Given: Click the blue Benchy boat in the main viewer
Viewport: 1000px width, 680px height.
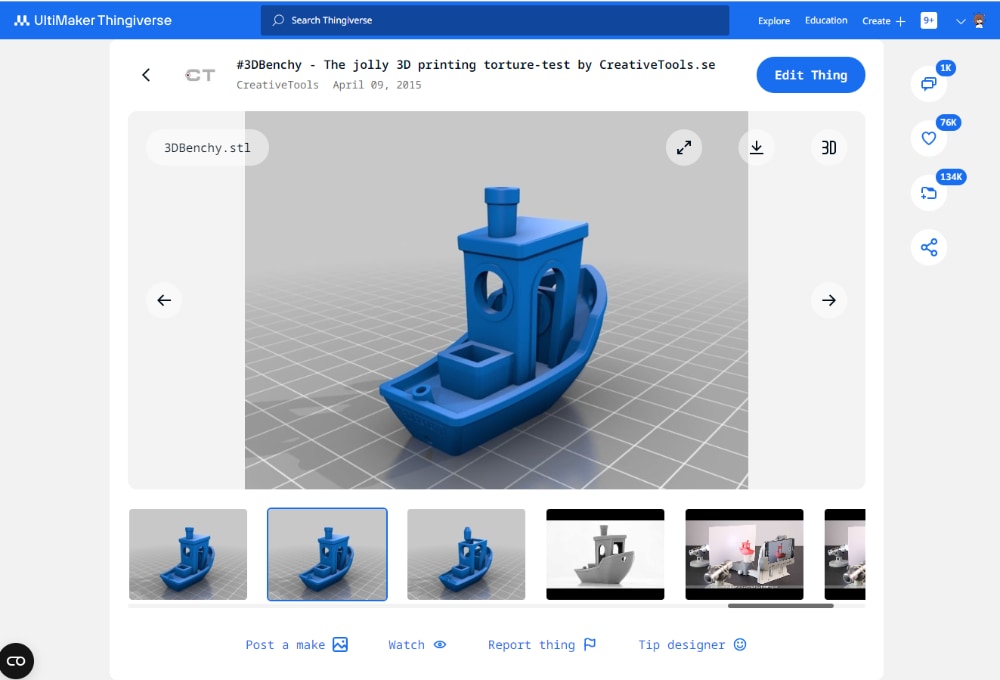Looking at the screenshot, I should 494,322.
